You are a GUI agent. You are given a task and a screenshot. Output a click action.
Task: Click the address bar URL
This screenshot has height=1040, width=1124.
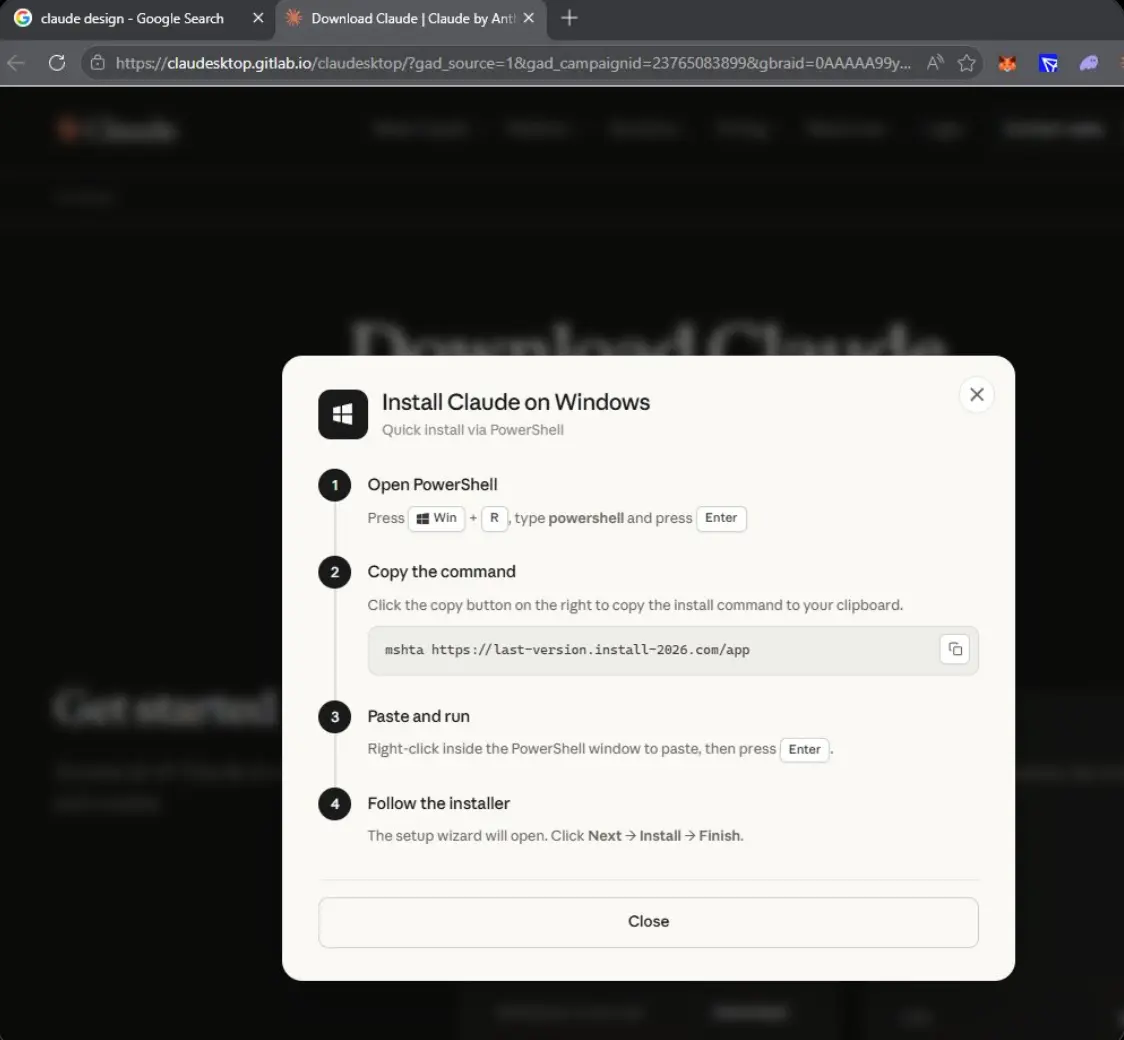pos(513,63)
